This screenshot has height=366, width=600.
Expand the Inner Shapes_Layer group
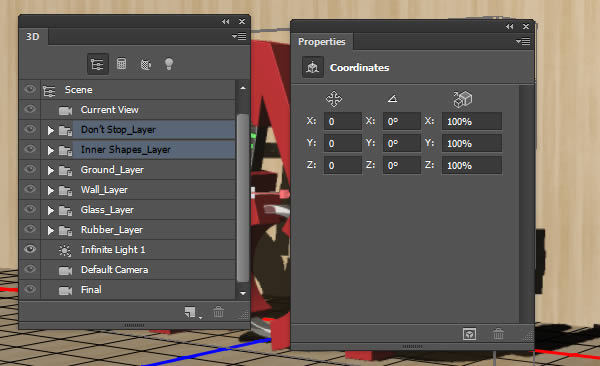click(x=50, y=150)
